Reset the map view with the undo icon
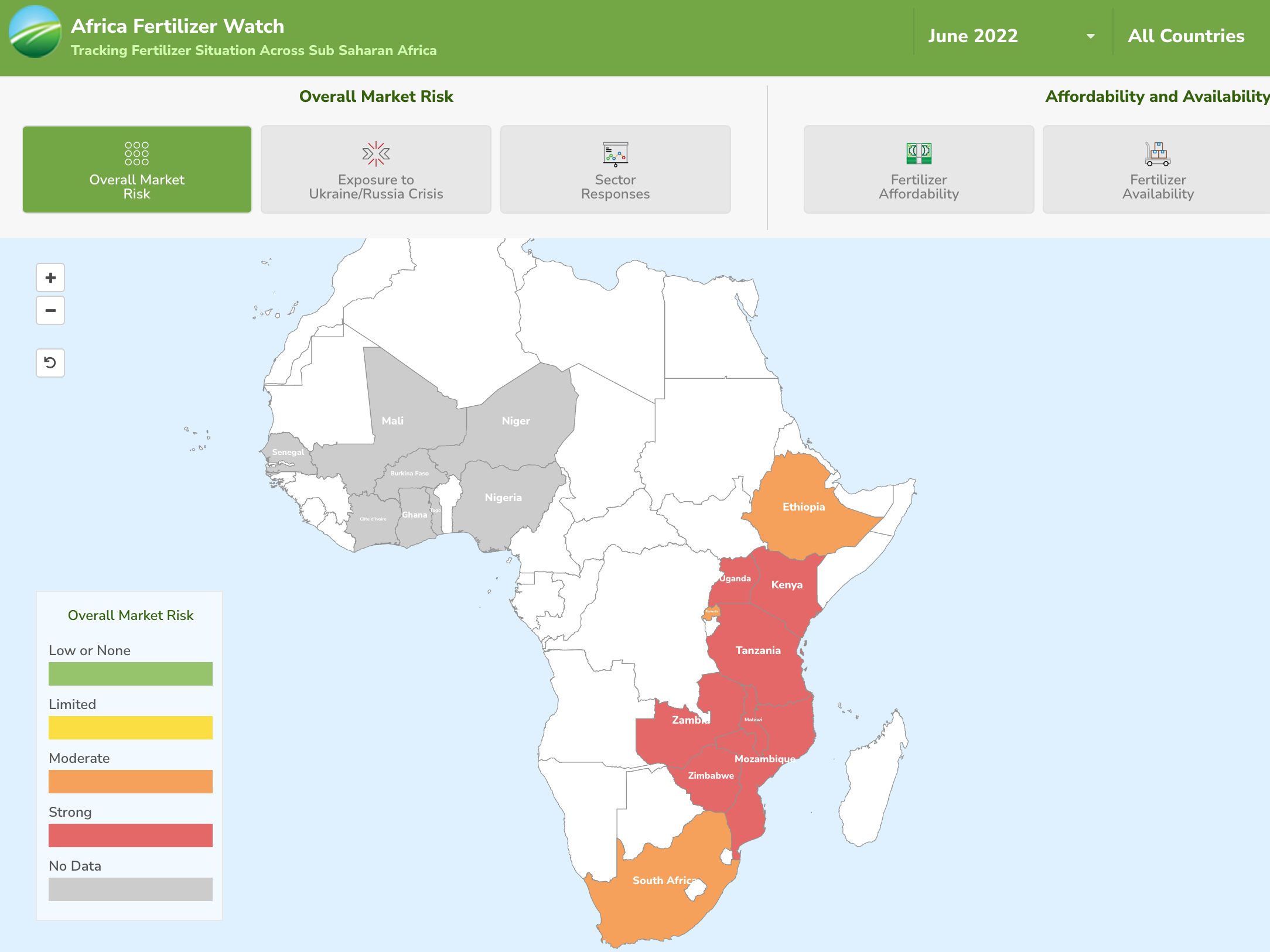This screenshot has width=1270, height=952. point(50,363)
